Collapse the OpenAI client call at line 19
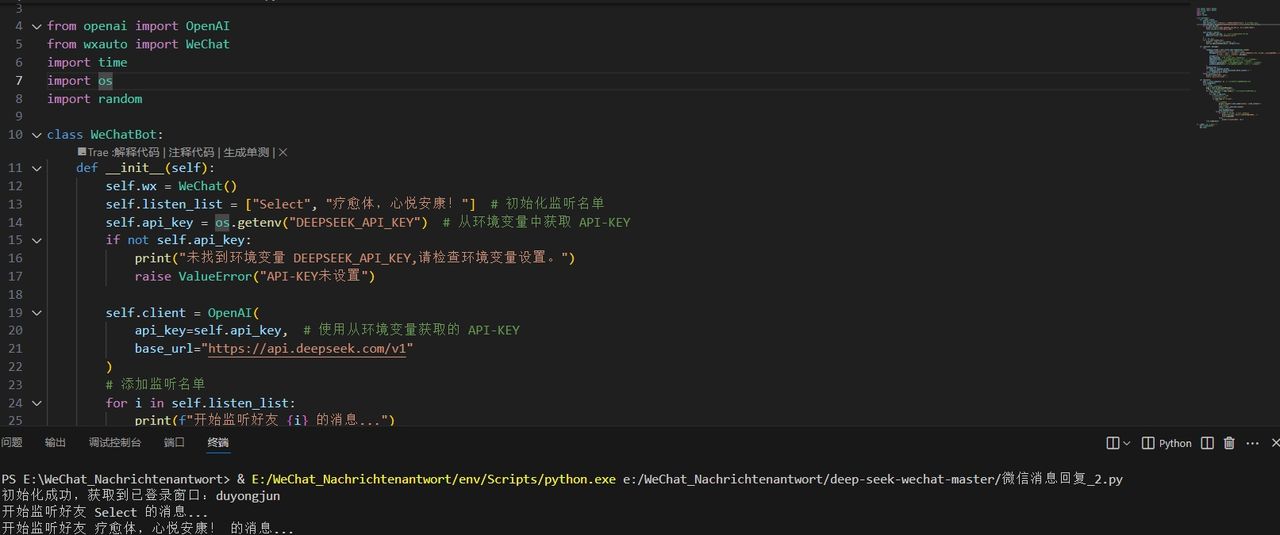1280x535 pixels. point(37,312)
